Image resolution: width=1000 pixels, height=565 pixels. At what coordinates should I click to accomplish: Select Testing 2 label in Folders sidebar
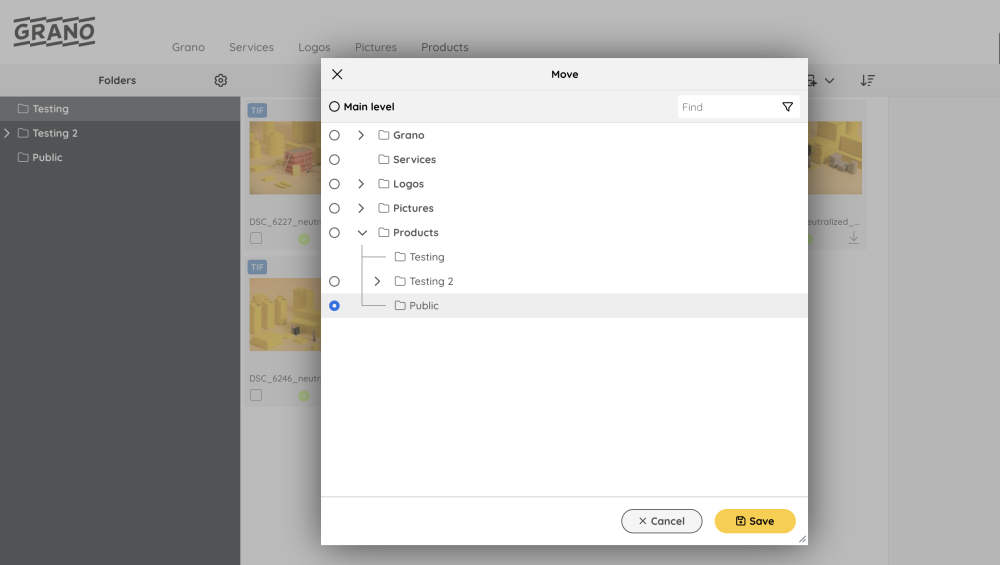(x=55, y=133)
